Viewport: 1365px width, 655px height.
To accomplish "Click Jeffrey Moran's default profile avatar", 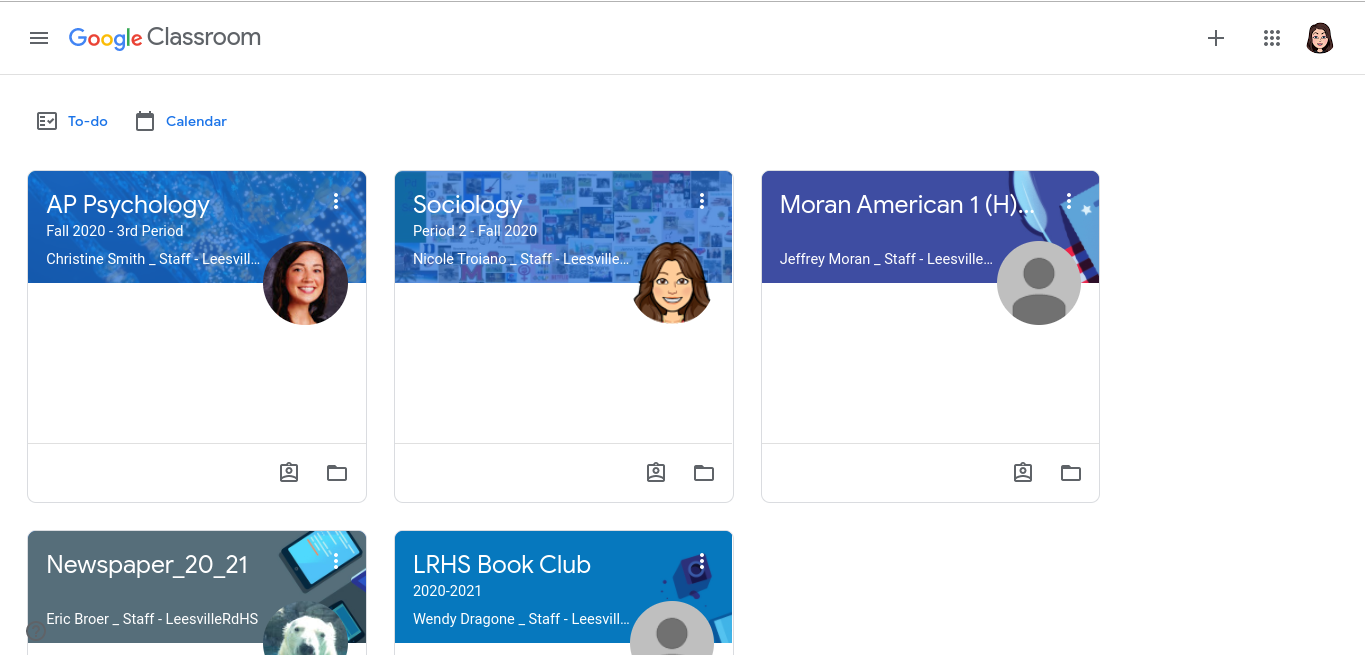I will point(1039,283).
